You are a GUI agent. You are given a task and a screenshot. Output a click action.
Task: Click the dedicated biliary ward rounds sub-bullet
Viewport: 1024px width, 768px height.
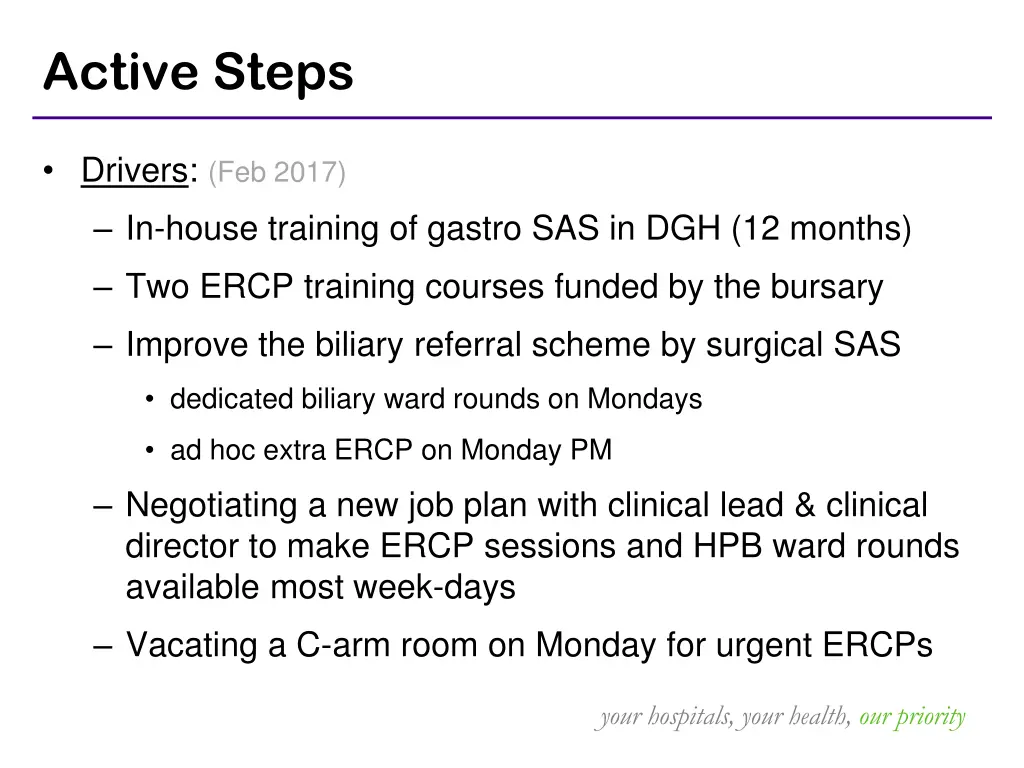pos(436,399)
